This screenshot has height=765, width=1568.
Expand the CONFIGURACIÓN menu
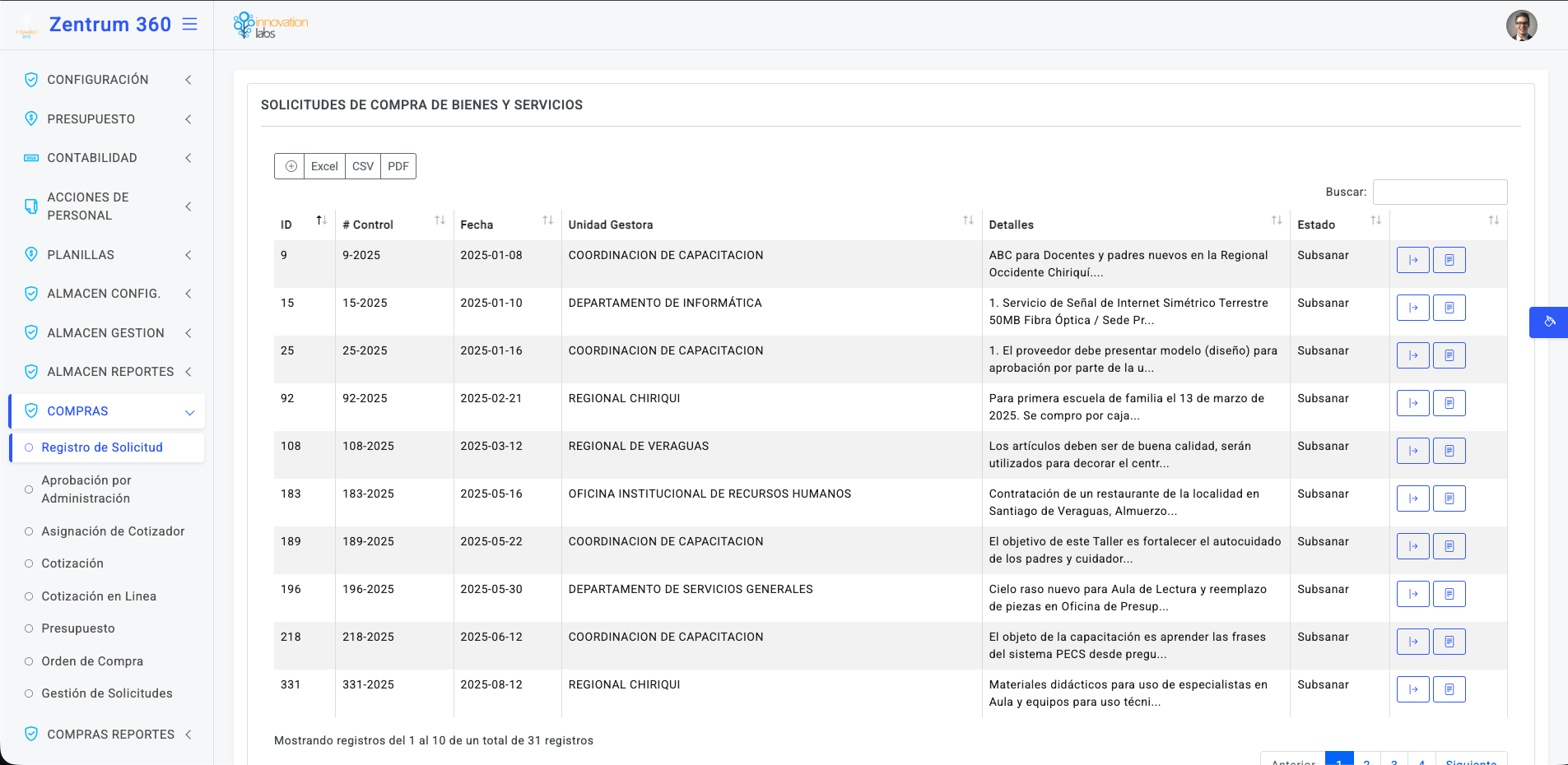pos(107,80)
